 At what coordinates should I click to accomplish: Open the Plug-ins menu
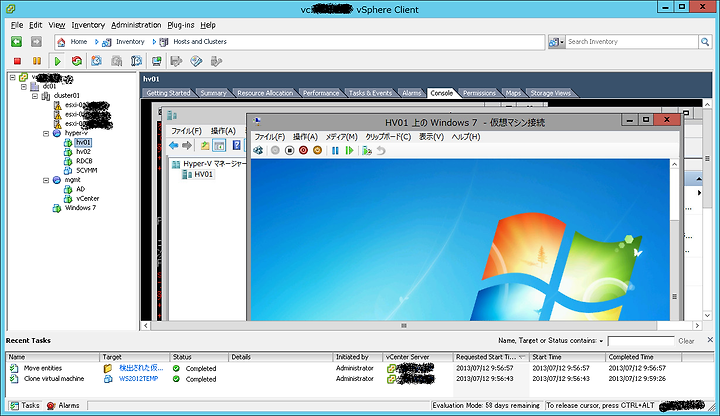point(181,25)
